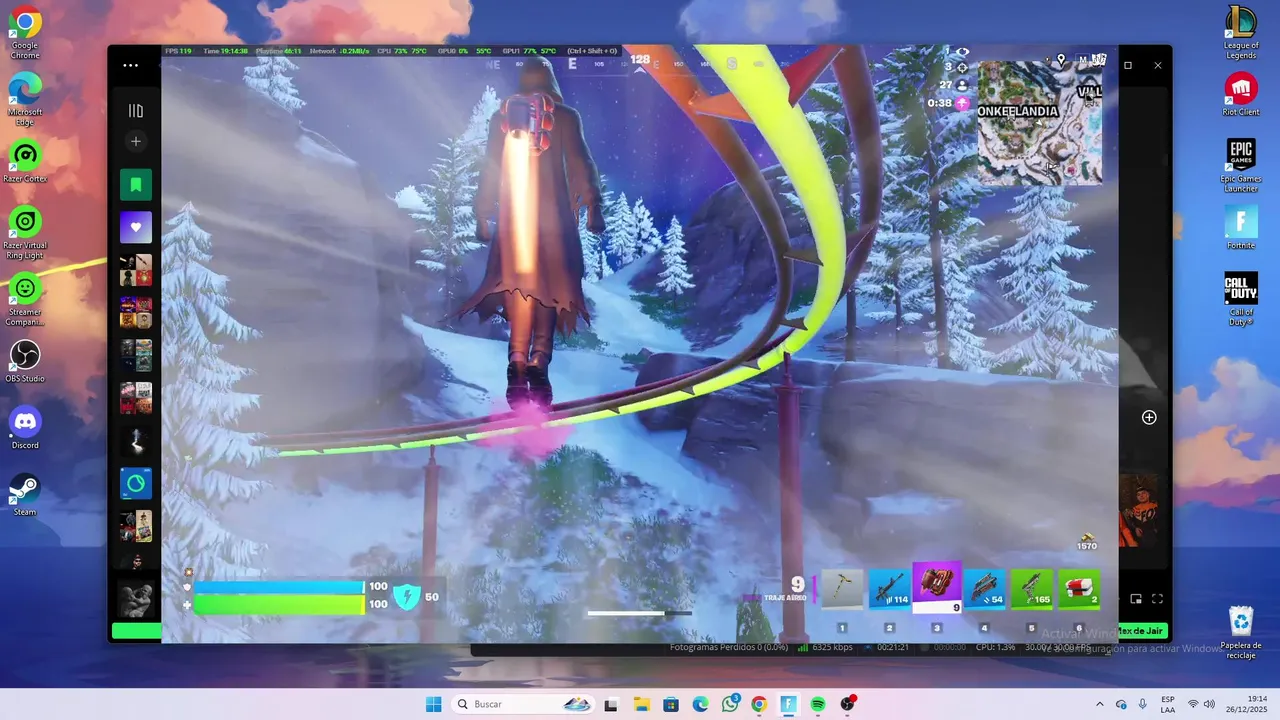Open Windows Start menu

(433, 704)
